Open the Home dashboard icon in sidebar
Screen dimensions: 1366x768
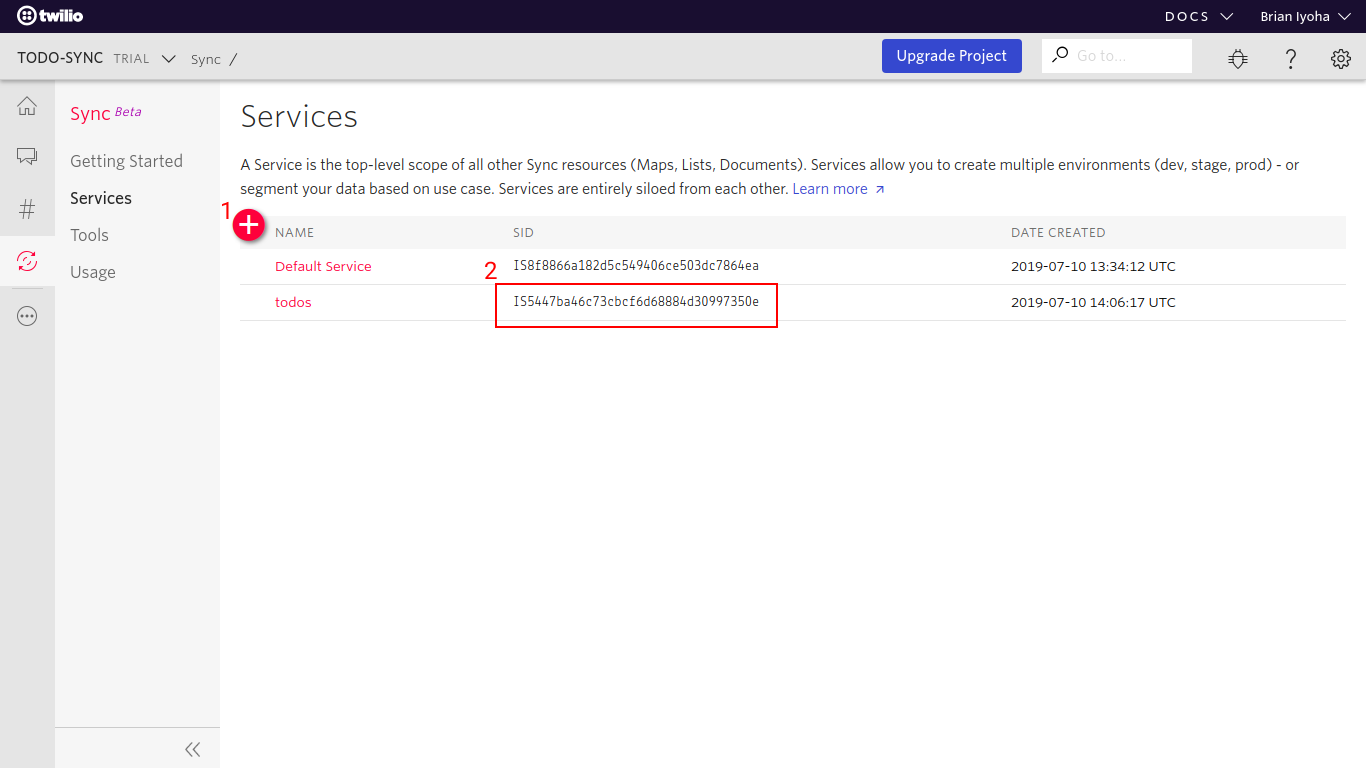point(27,106)
